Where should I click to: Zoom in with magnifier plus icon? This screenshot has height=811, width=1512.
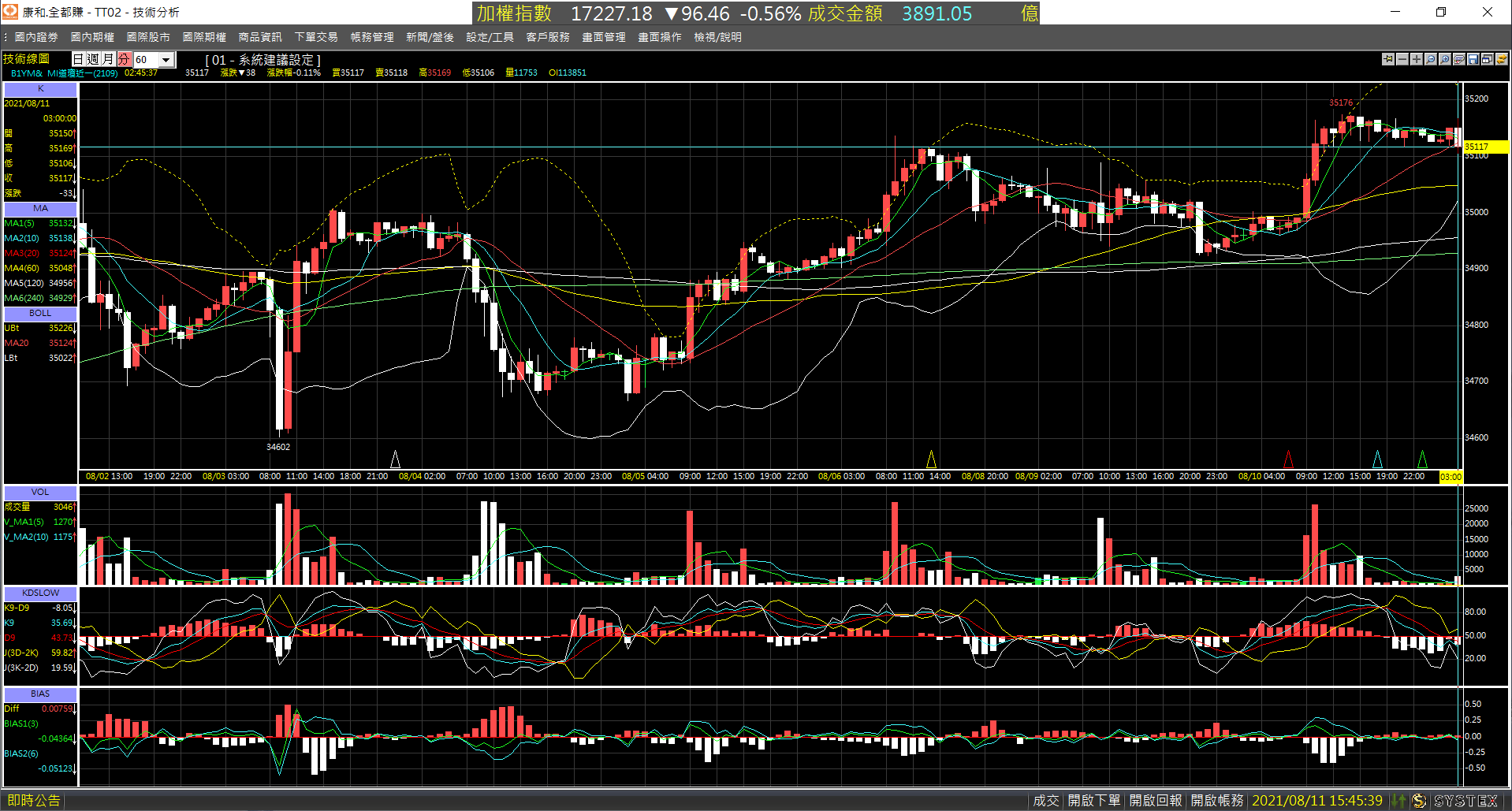pyautogui.click(x=1445, y=59)
